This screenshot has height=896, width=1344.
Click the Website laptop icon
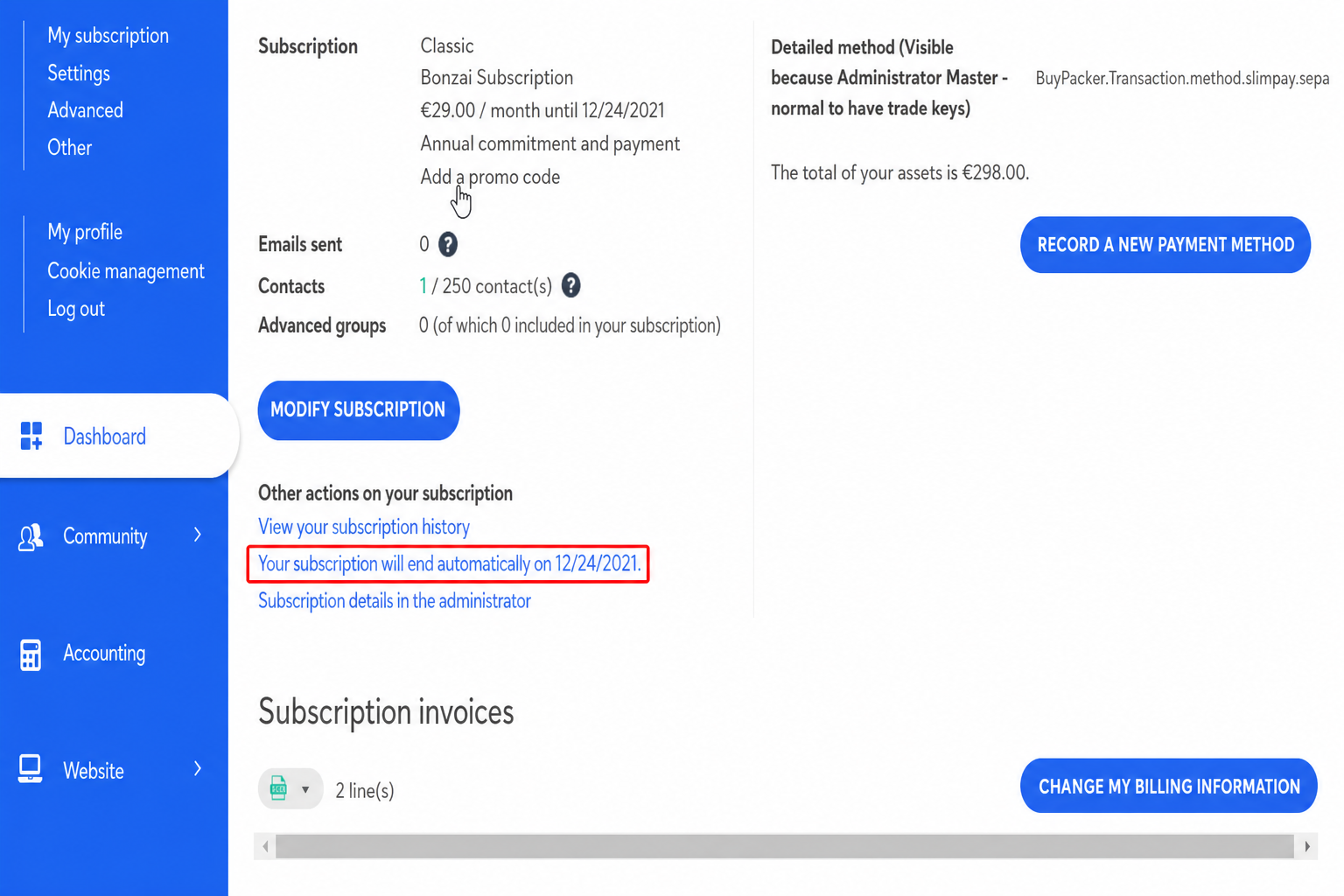(x=30, y=769)
